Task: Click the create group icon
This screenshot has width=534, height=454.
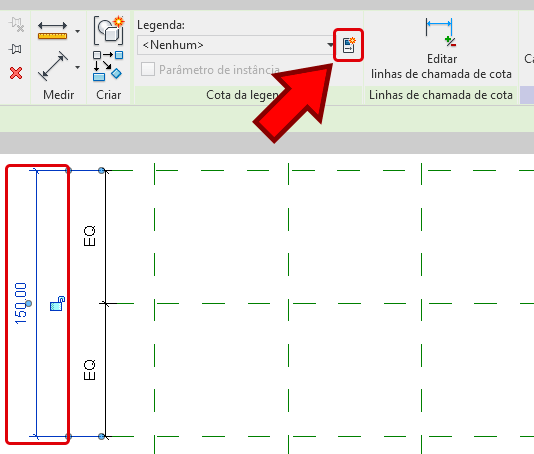Action: (x=109, y=30)
